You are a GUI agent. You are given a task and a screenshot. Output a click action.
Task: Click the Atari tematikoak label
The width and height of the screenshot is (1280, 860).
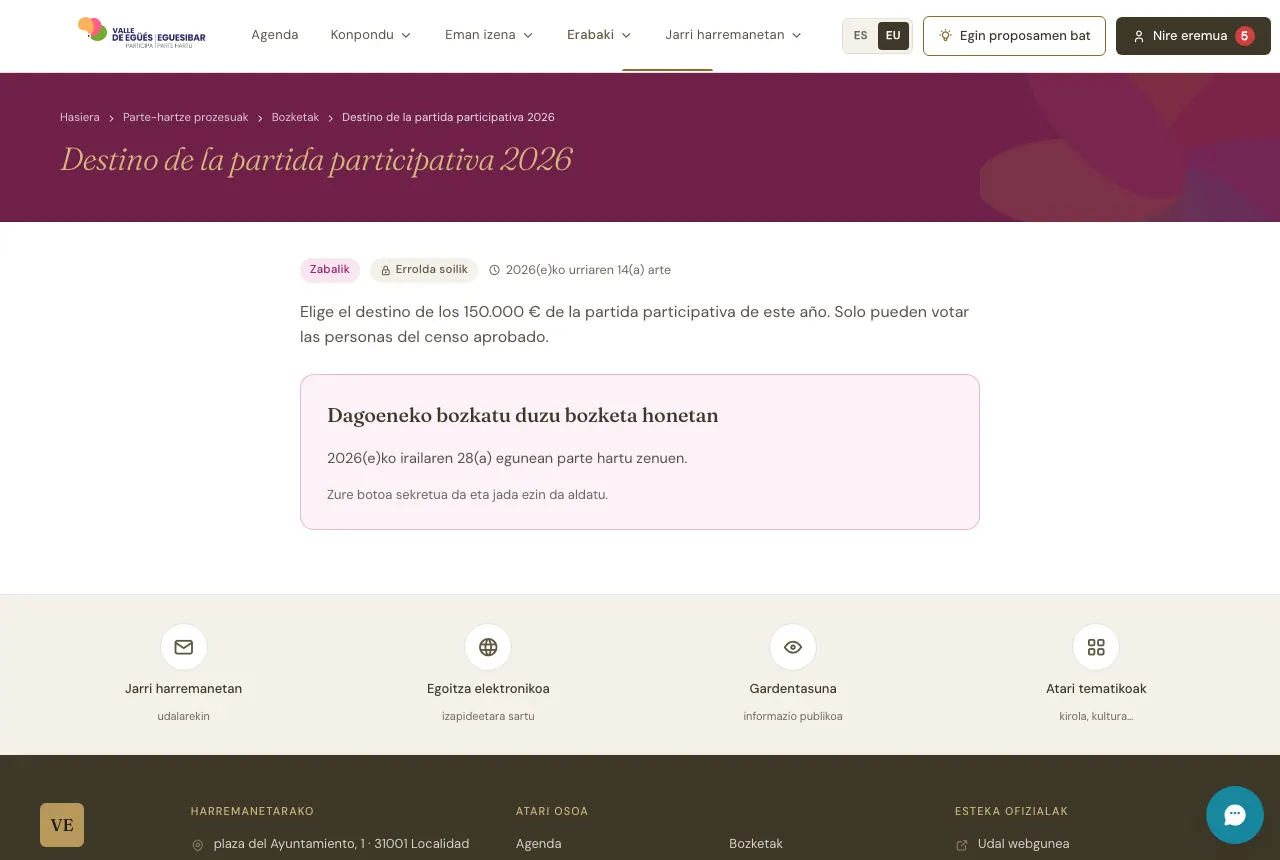point(1096,689)
